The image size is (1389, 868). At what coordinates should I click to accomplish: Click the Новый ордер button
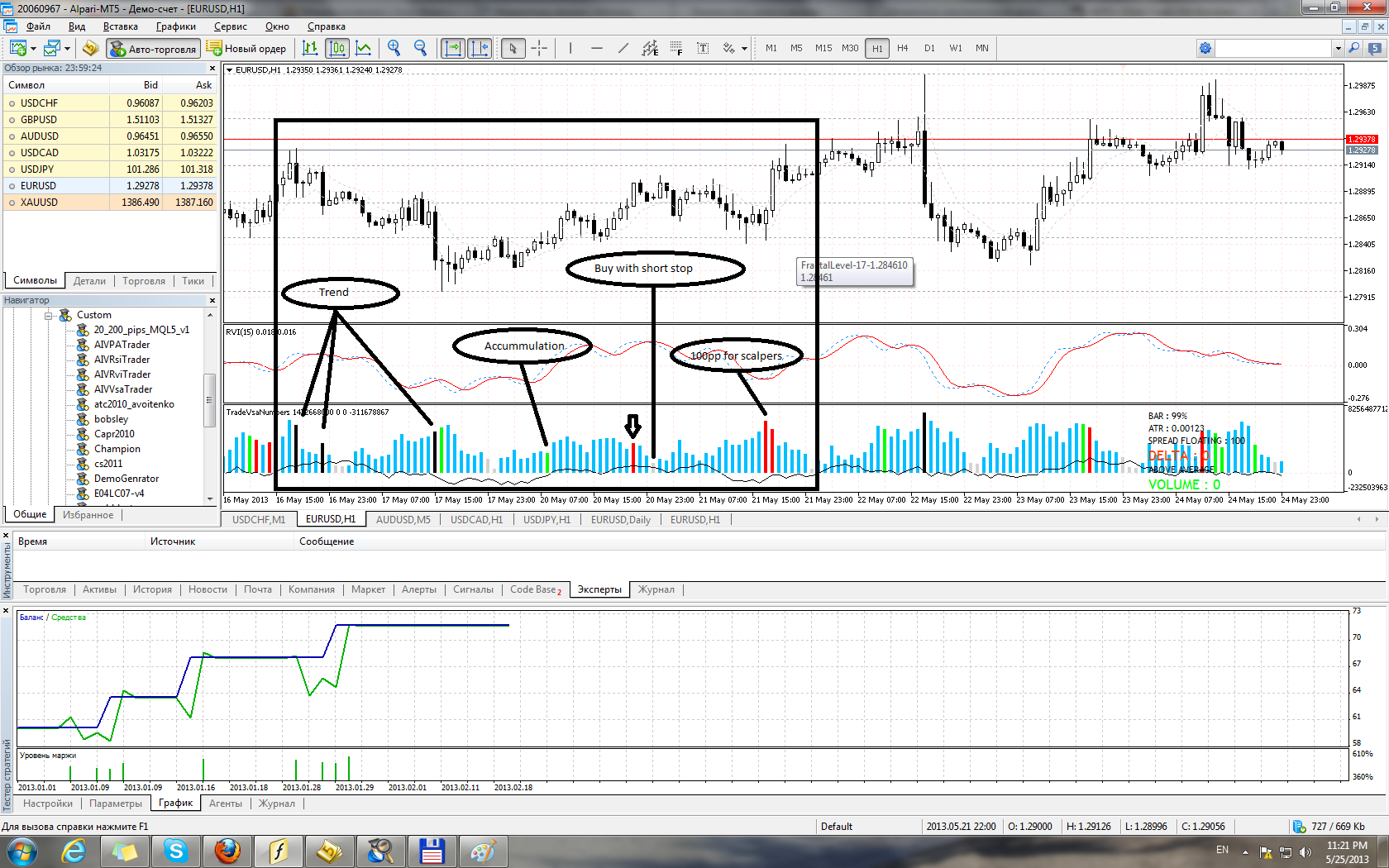[x=246, y=49]
